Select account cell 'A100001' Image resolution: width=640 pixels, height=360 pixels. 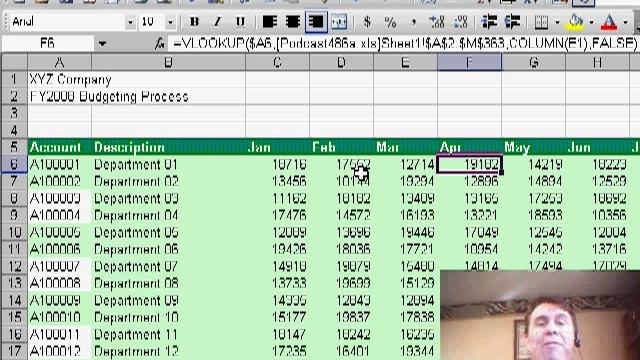[x=60, y=164]
